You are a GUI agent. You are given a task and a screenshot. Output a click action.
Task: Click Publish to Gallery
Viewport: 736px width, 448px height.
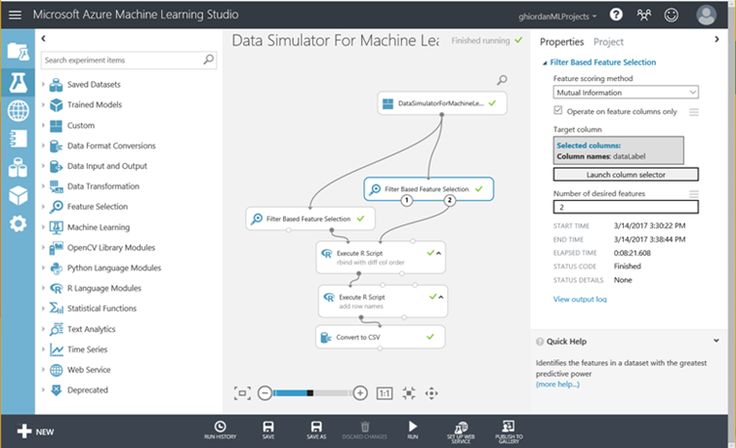[x=509, y=432]
